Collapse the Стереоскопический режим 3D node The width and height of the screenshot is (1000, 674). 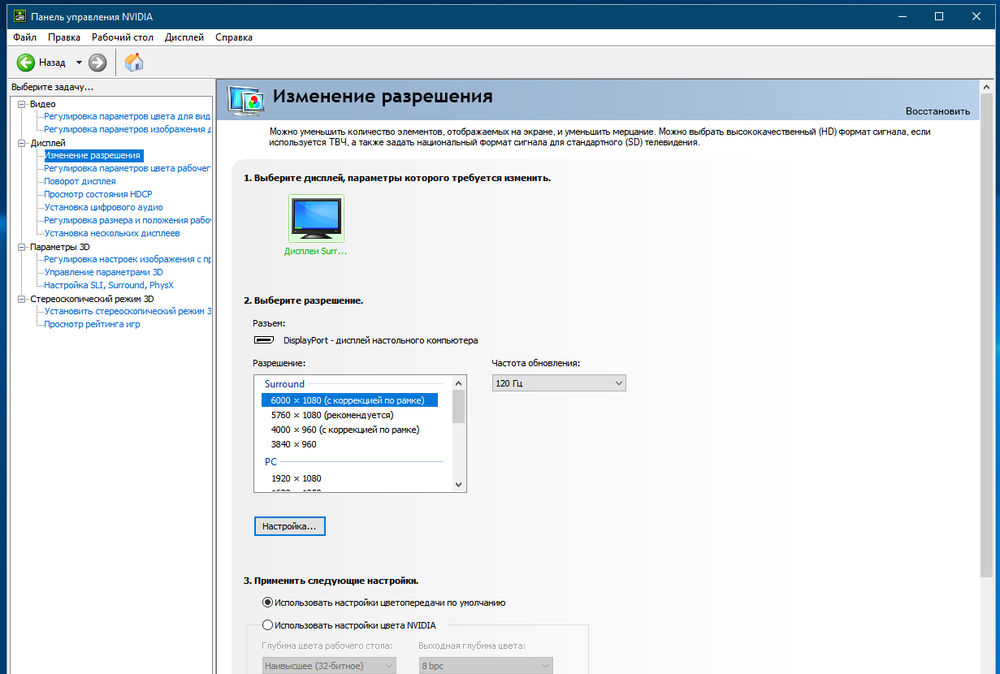click(22, 298)
